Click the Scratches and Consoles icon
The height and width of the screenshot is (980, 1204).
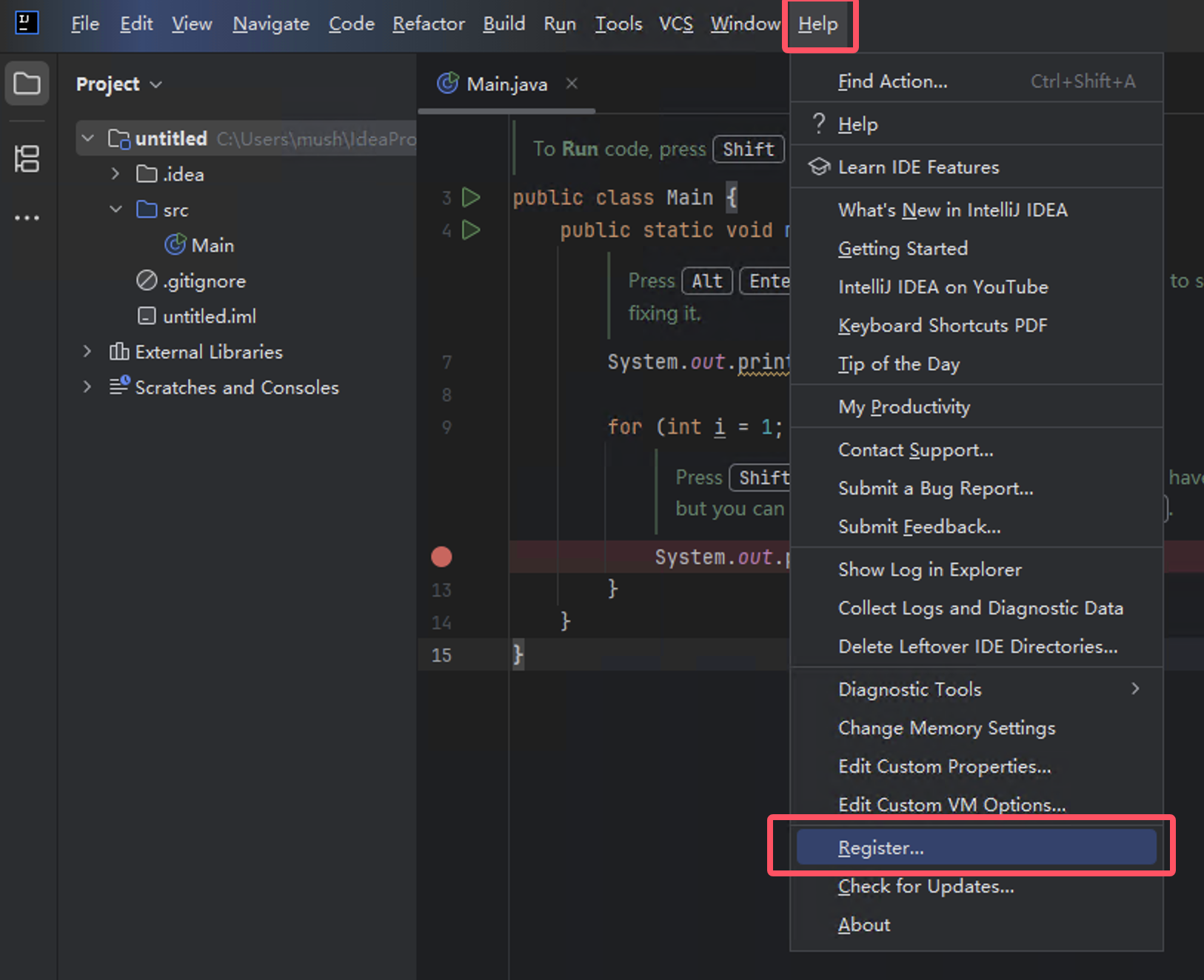119,386
